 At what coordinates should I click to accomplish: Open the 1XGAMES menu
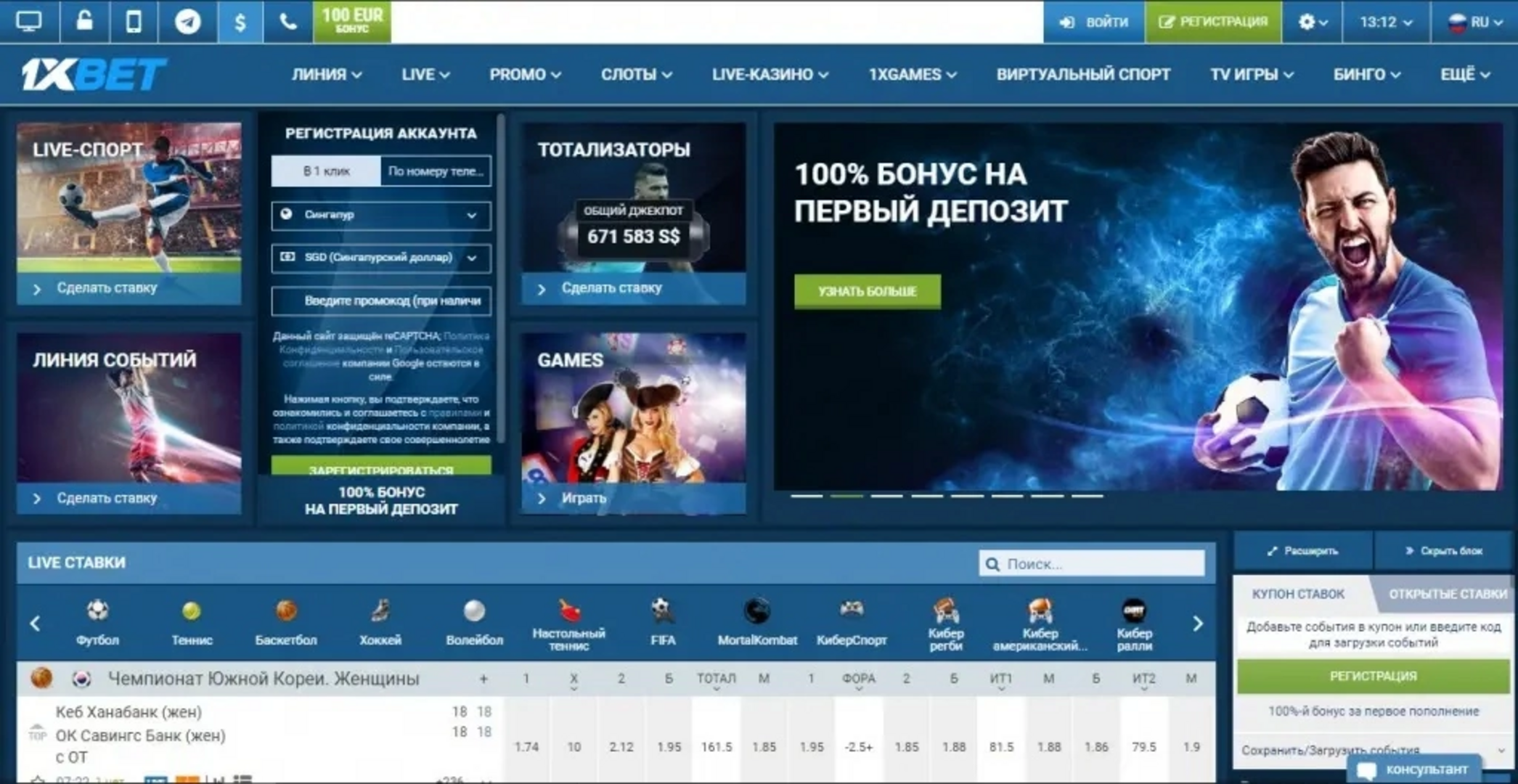(x=912, y=75)
